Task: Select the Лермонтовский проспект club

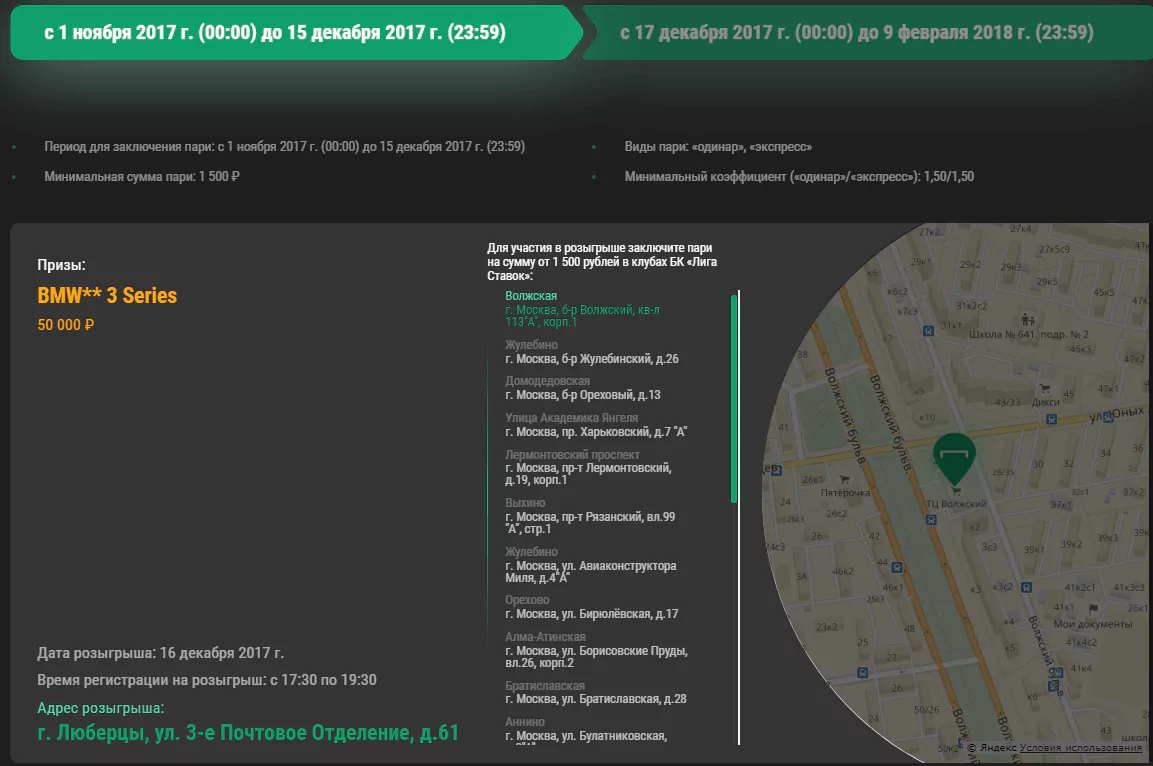Action: point(588,468)
